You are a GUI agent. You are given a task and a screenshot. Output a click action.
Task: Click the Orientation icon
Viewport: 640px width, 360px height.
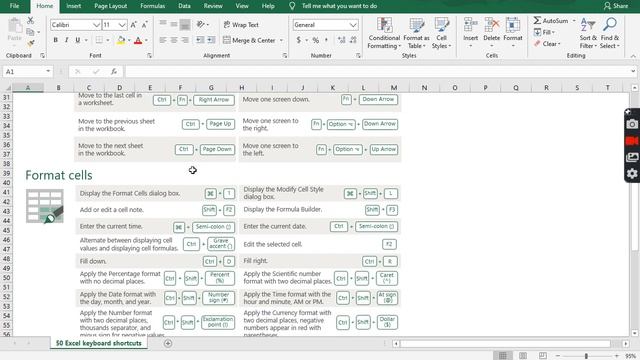click(x=200, y=25)
